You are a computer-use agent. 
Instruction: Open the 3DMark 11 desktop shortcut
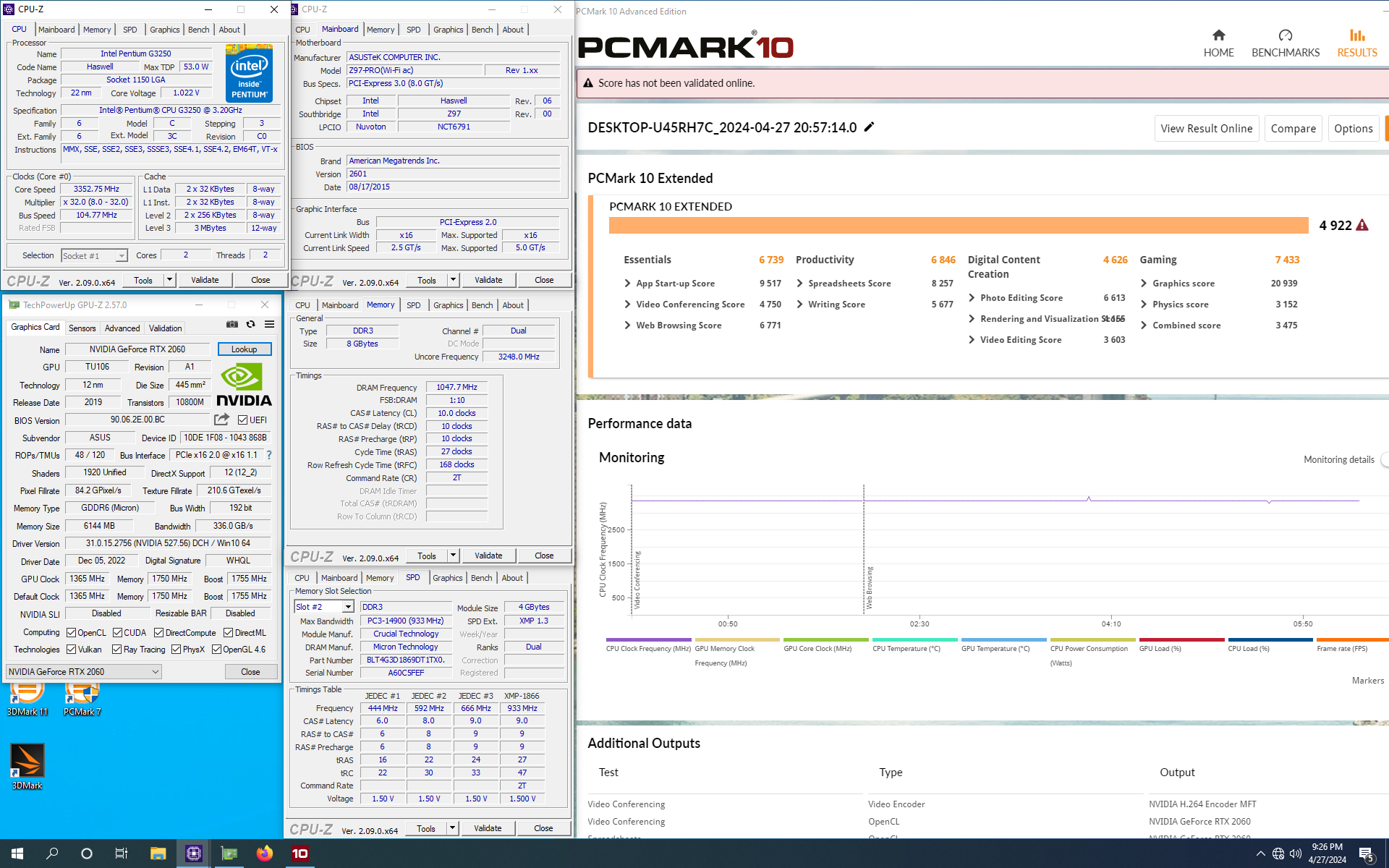[27, 698]
